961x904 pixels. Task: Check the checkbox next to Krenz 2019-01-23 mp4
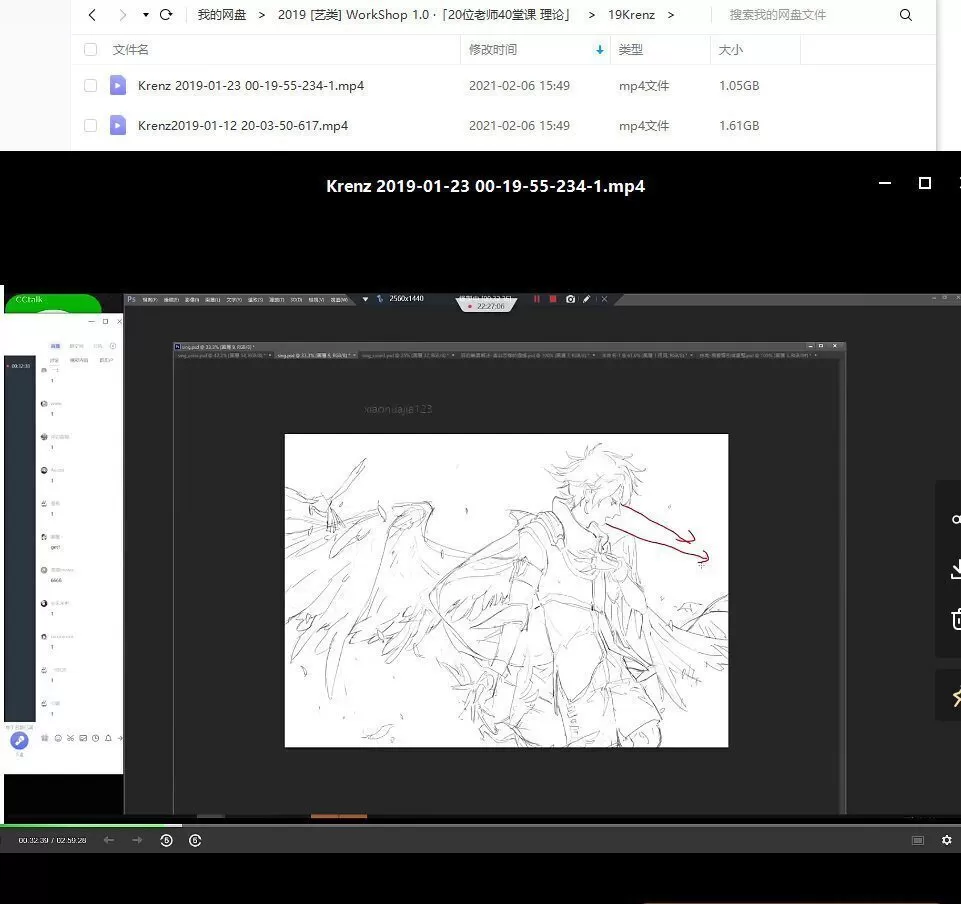point(90,85)
